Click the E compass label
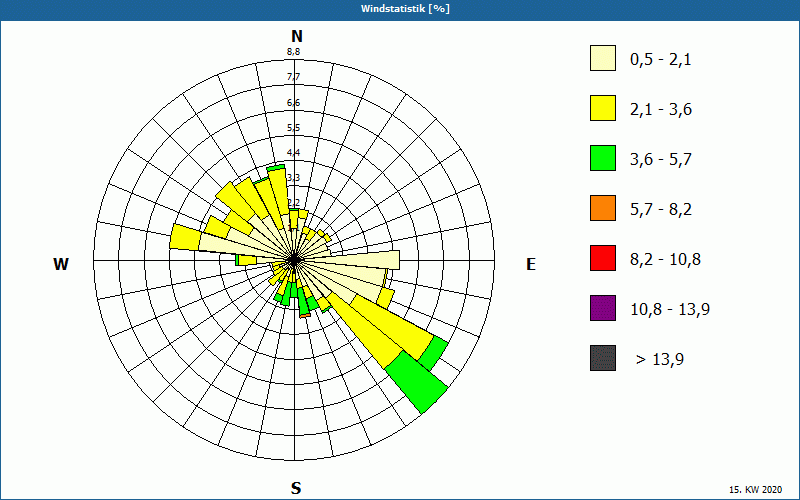Screen dimensions: 800x500 531,264
